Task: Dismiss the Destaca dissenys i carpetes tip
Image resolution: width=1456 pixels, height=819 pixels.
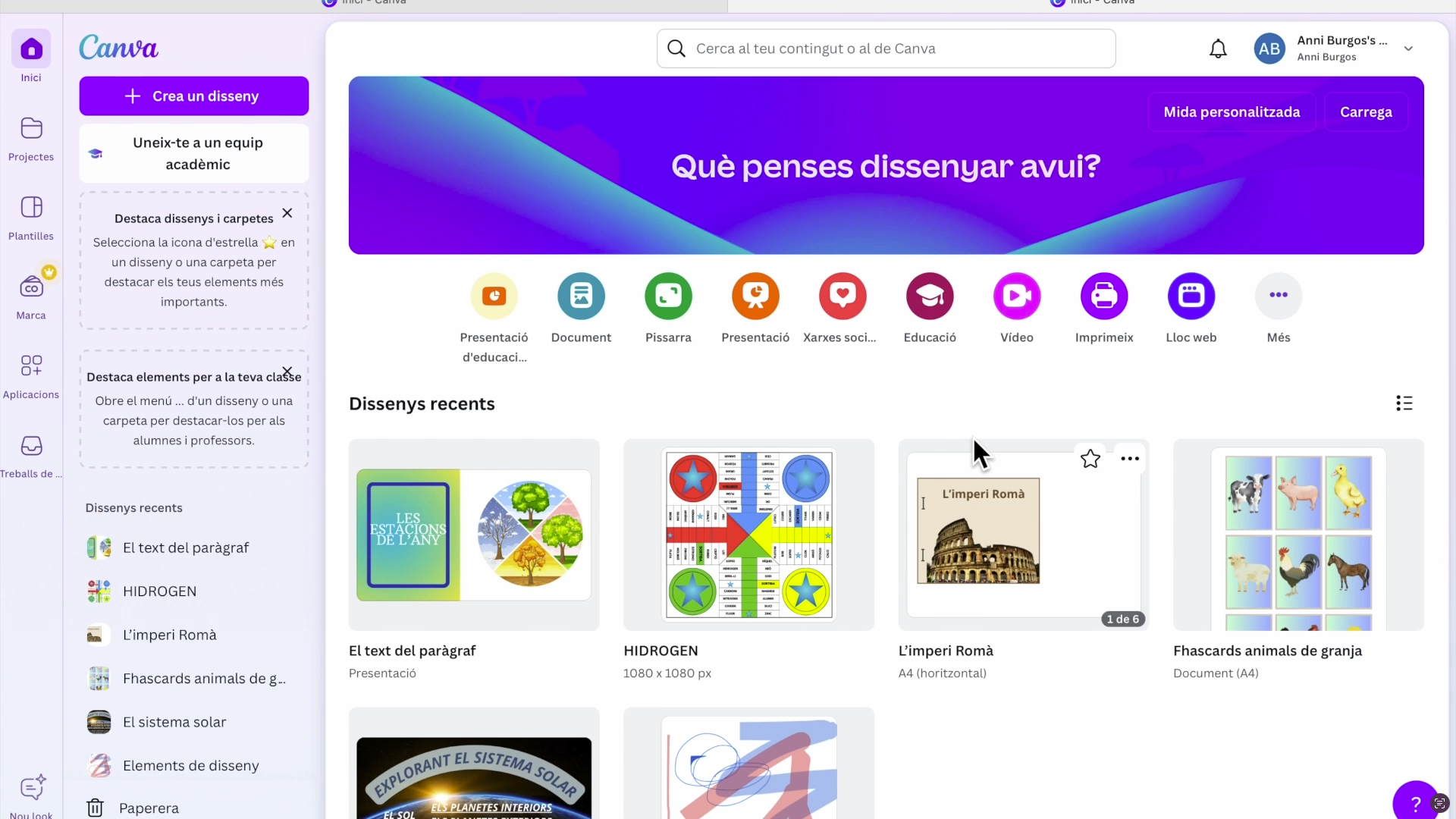Action: click(287, 213)
